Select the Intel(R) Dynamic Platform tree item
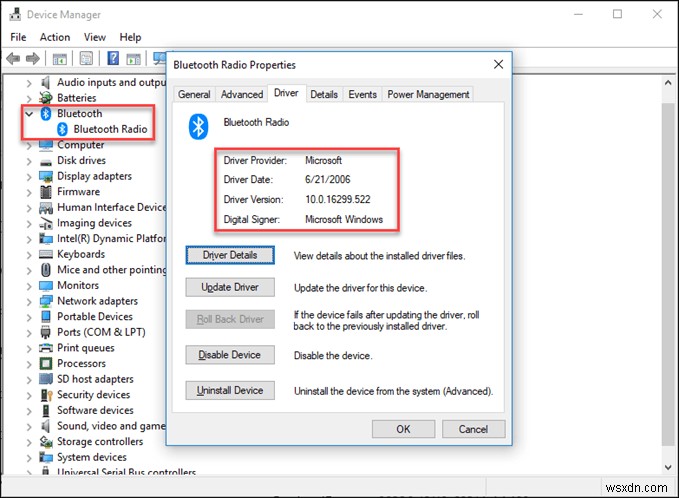The image size is (679, 498). click(111, 239)
